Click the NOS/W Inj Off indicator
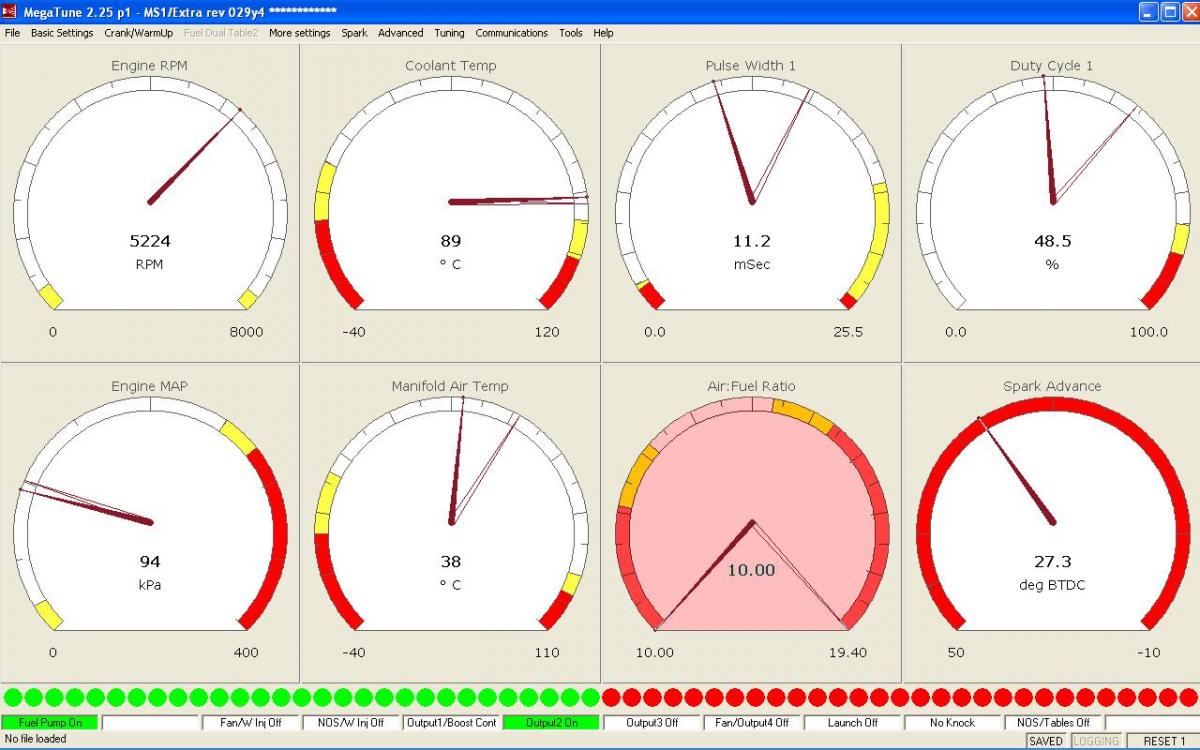Viewport: 1200px width, 750px height. 351,722
